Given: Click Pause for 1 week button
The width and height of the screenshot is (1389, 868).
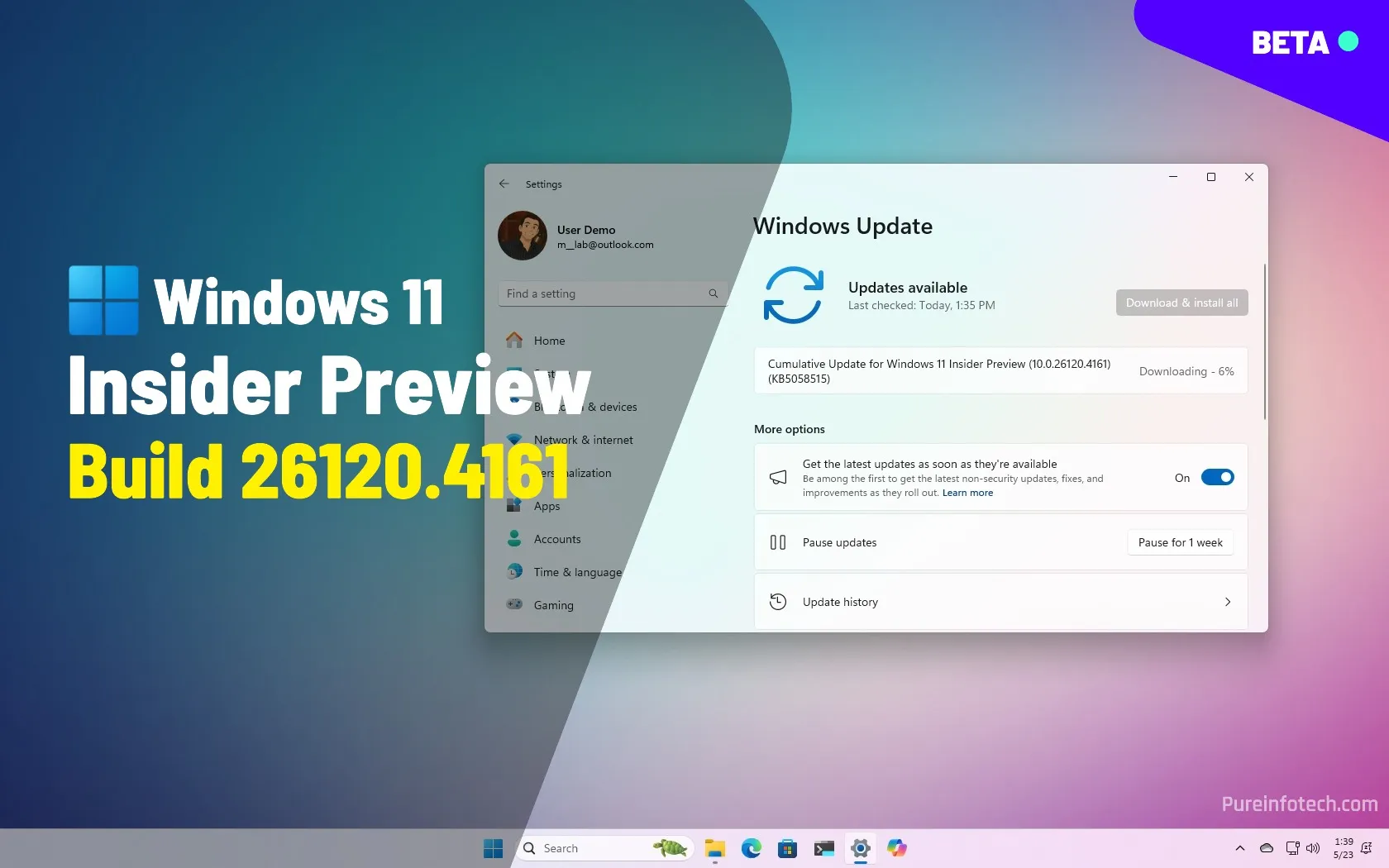Looking at the screenshot, I should (1180, 542).
